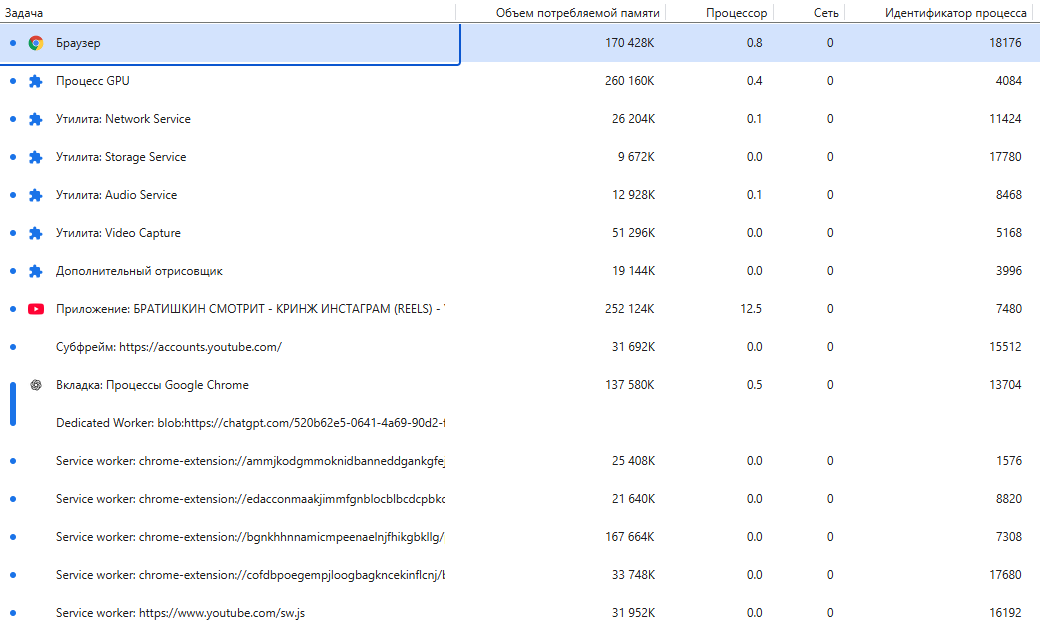Select the Процесс GPU task

pyautogui.click(x=520, y=81)
